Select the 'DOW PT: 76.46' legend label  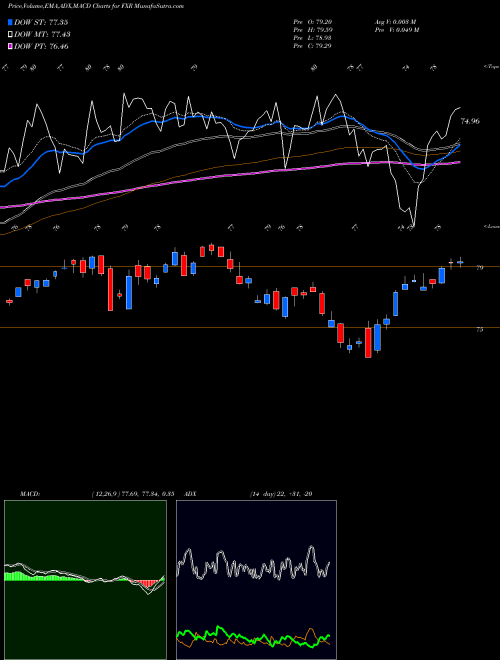click(41, 46)
